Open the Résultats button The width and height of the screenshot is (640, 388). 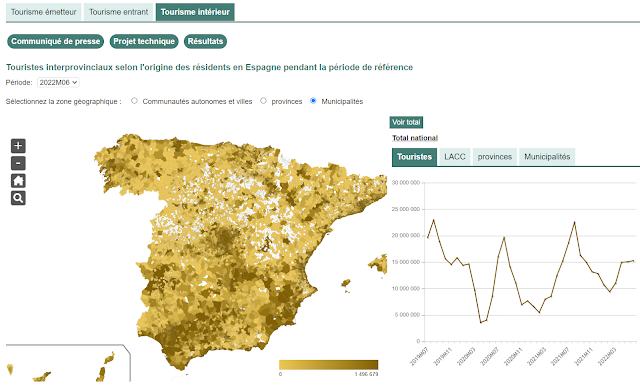coord(205,41)
